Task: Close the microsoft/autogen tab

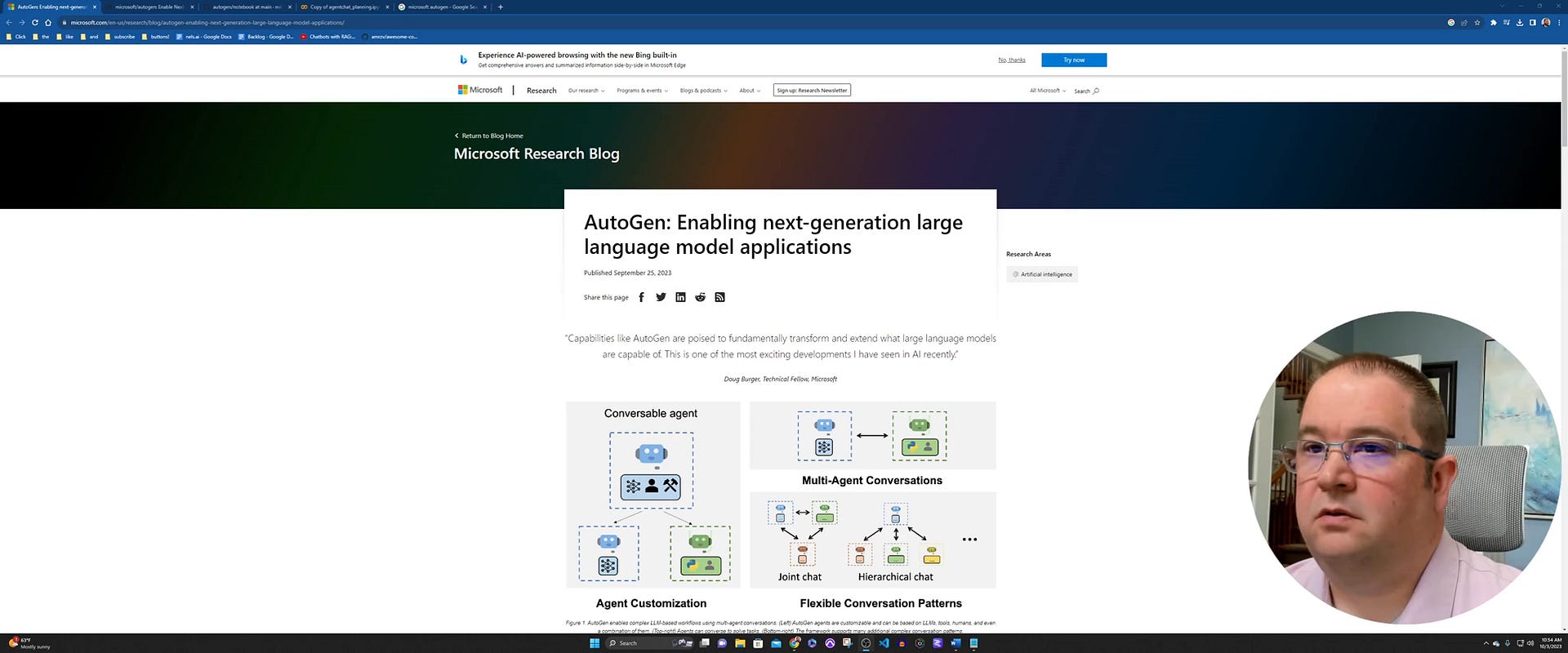Action: coord(192,7)
